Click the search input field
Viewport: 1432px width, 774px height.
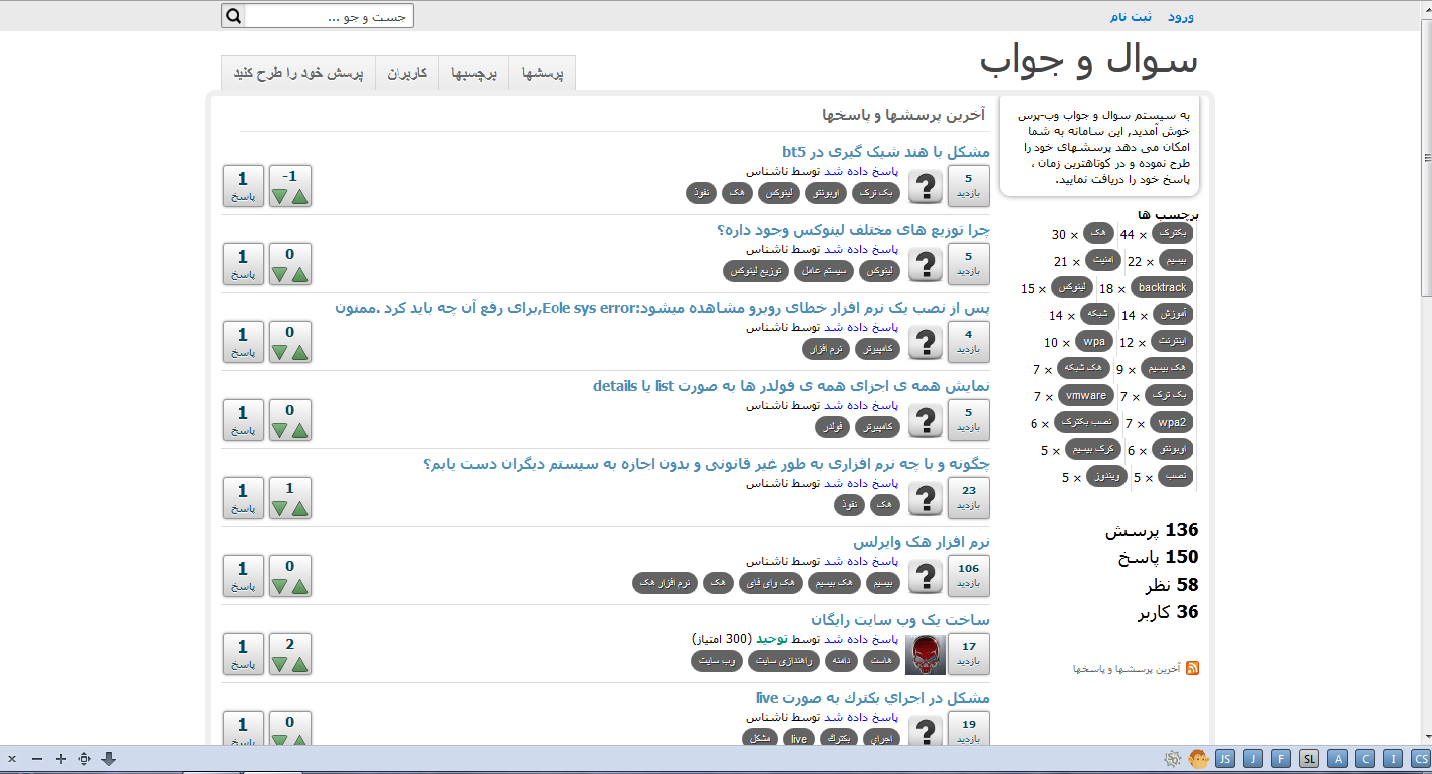pyautogui.click(x=328, y=16)
